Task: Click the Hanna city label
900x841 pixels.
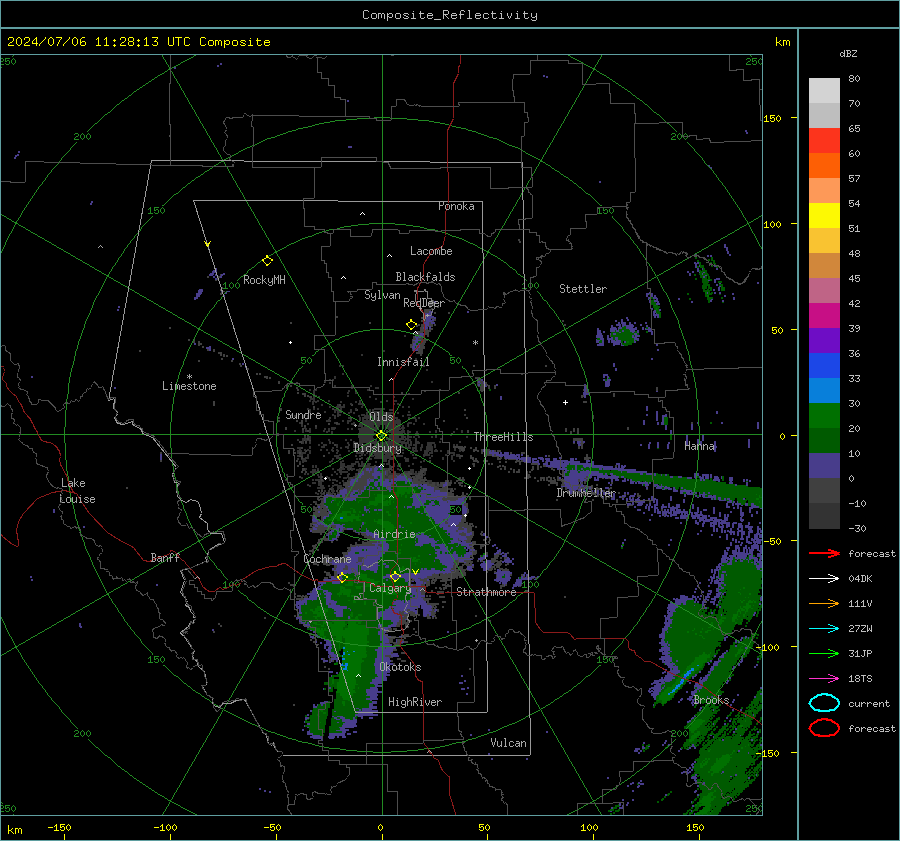Action: (699, 446)
